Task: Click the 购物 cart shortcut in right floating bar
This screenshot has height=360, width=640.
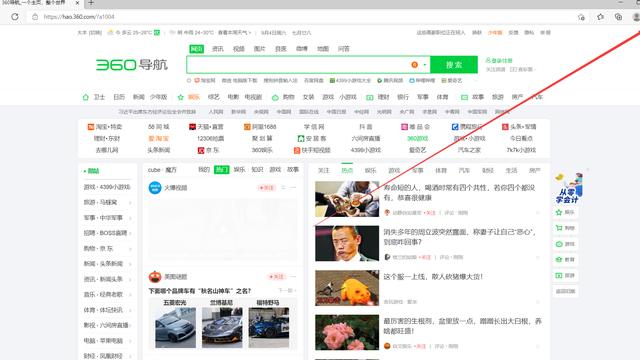Action: pyautogui.click(x=565, y=228)
